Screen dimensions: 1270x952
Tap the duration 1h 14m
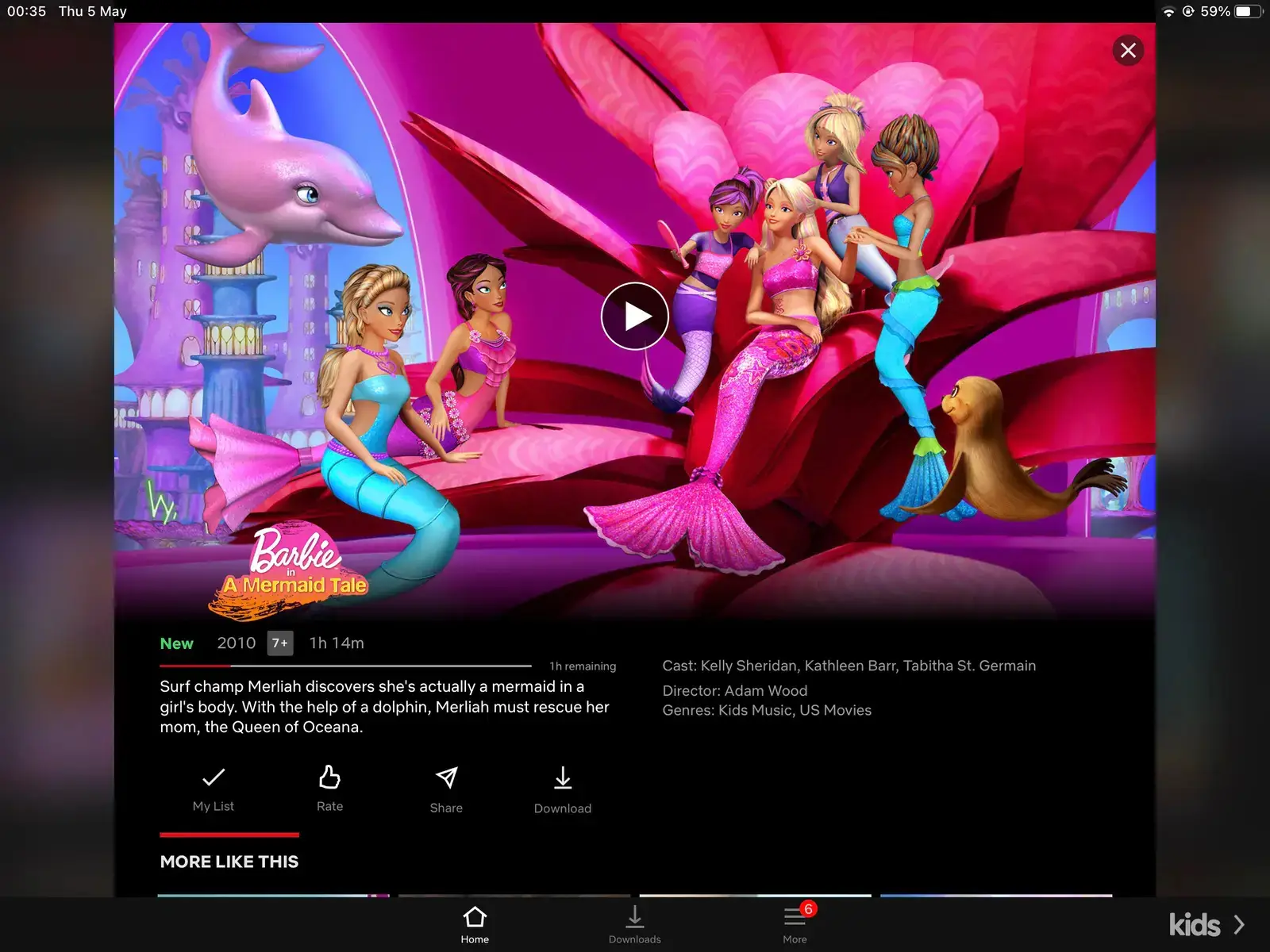(x=337, y=643)
